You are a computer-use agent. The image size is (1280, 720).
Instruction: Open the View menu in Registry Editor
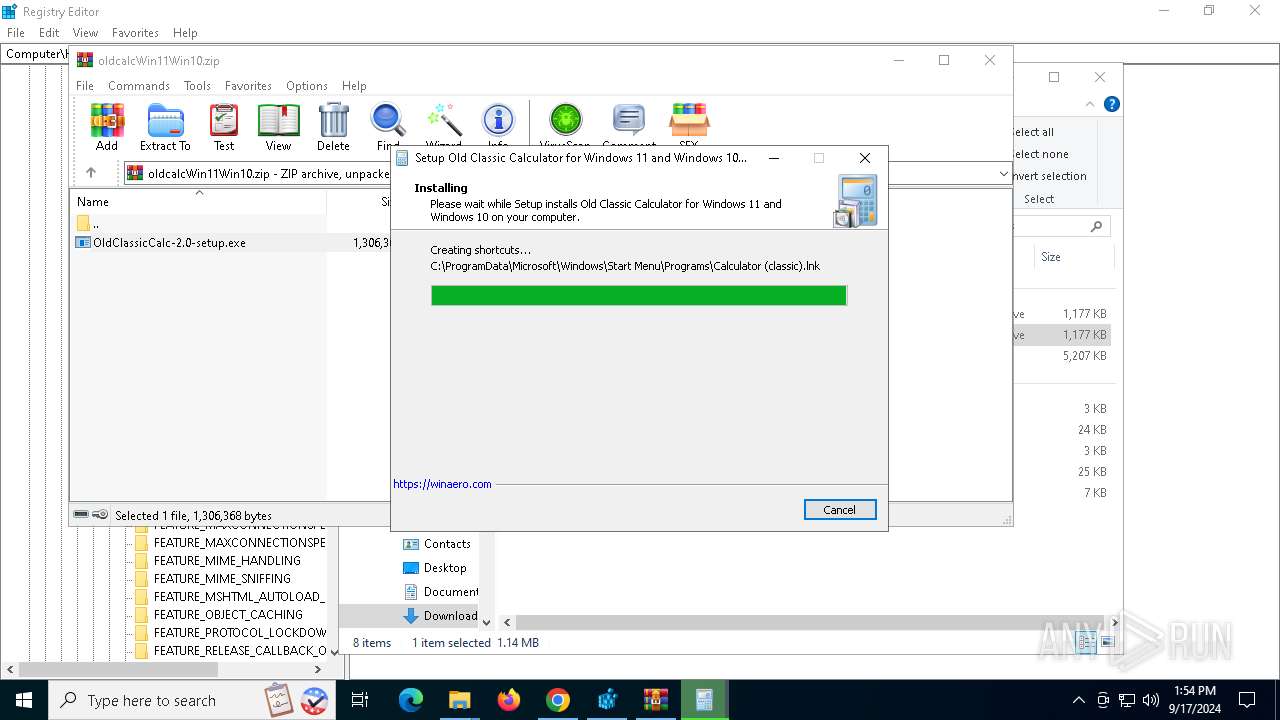pos(86,33)
